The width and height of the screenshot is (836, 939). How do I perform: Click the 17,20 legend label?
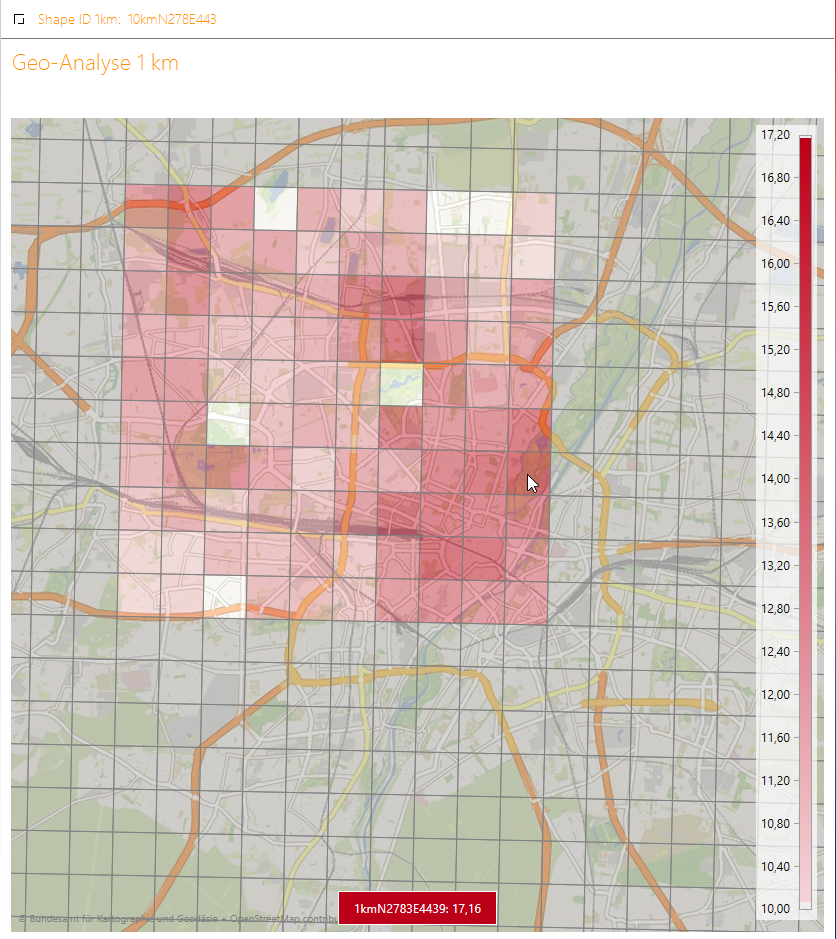click(775, 135)
